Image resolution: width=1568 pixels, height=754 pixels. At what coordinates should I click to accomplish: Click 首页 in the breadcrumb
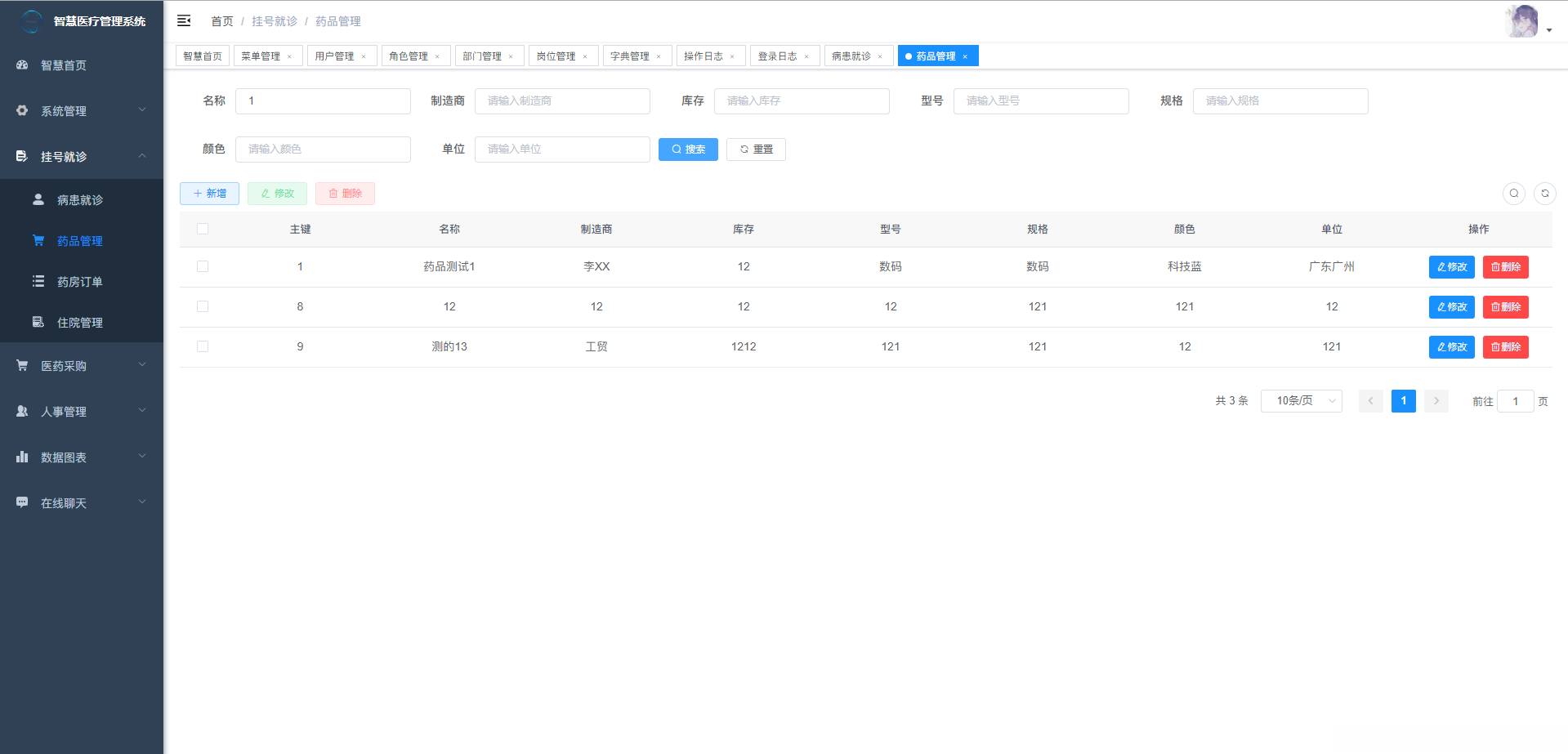pos(222,21)
